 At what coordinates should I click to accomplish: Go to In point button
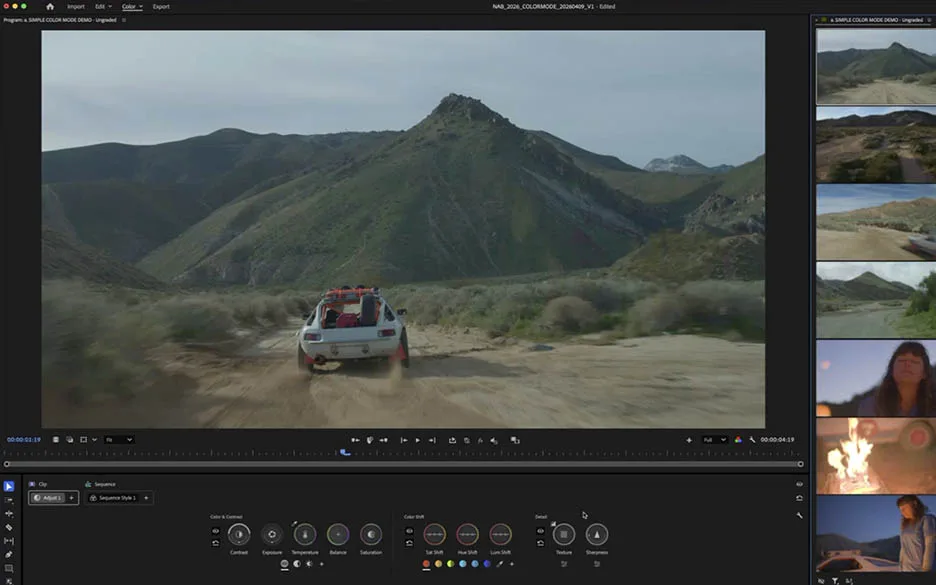coord(404,440)
